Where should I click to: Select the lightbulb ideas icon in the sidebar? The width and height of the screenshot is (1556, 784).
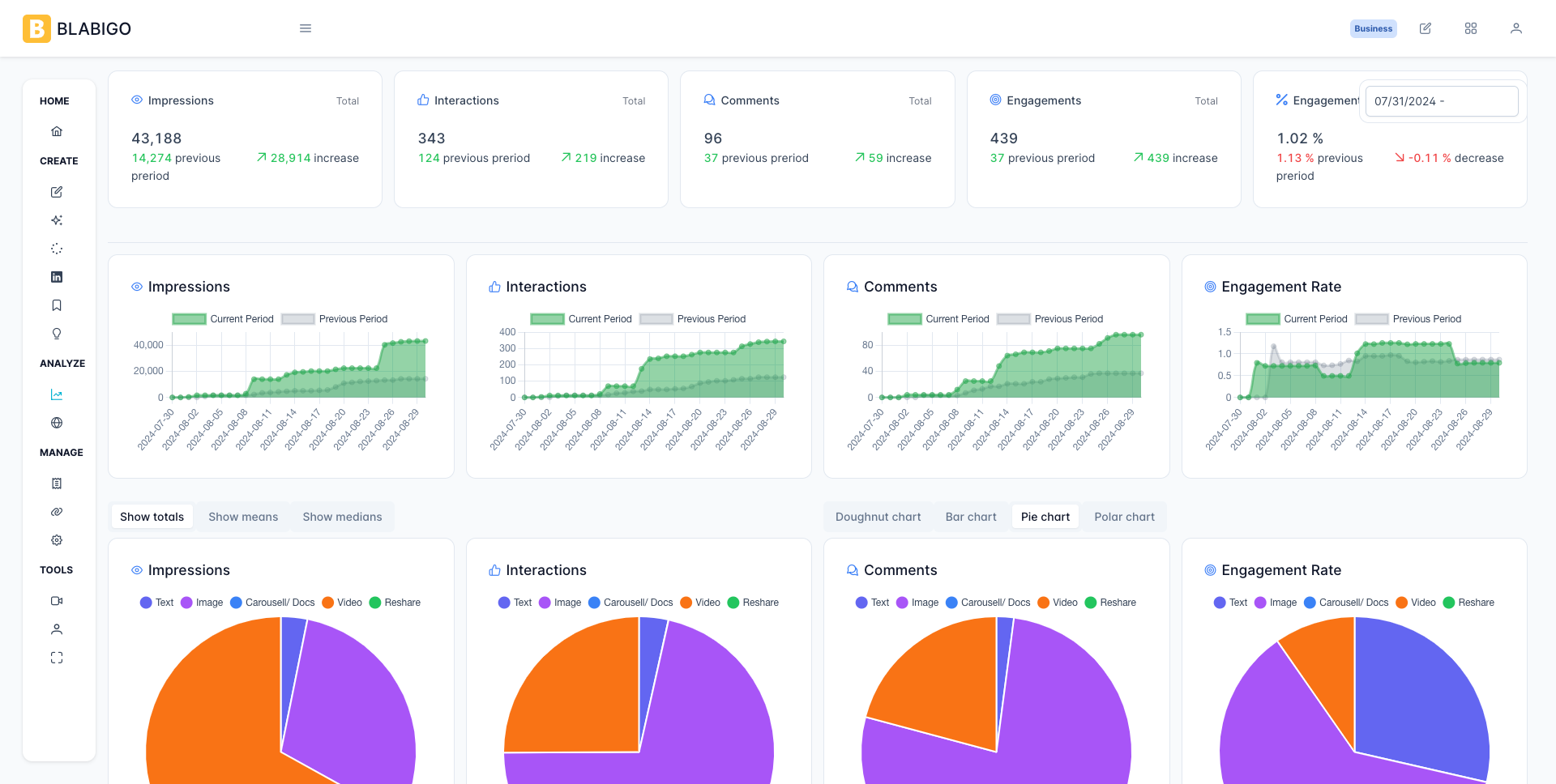(x=57, y=333)
